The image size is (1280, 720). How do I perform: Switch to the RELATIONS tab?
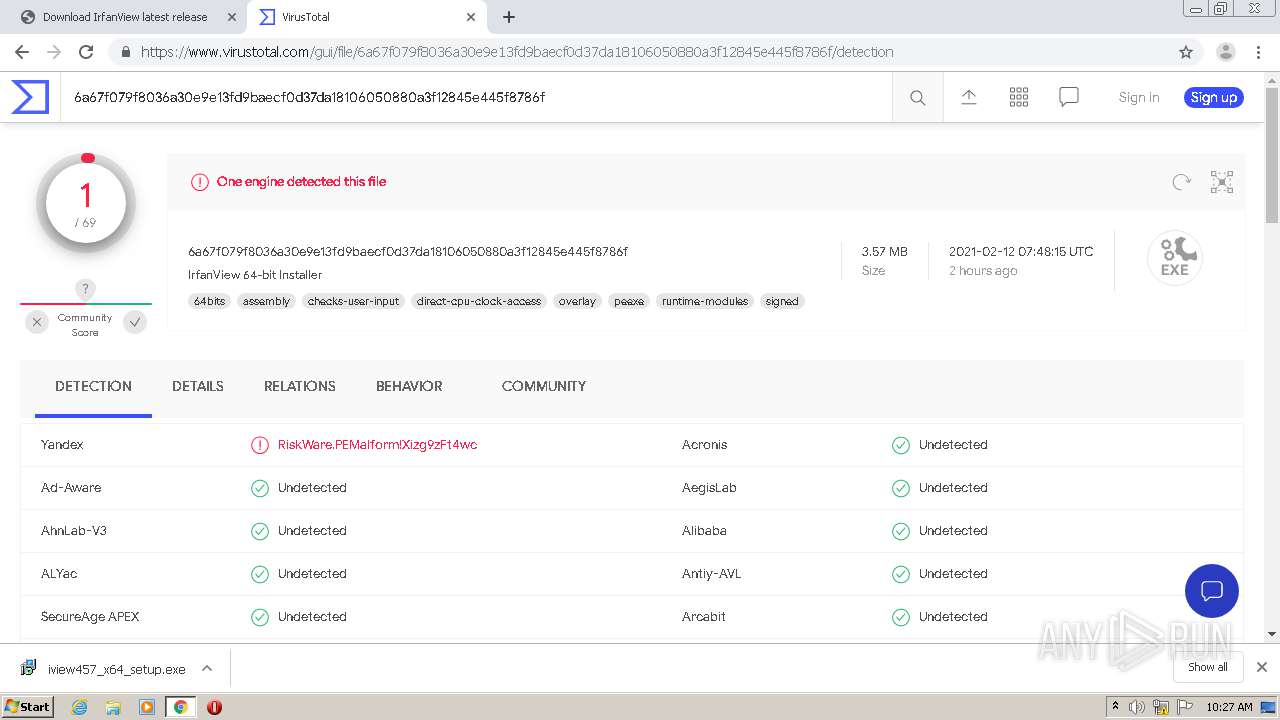pyautogui.click(x=300, y=386)
